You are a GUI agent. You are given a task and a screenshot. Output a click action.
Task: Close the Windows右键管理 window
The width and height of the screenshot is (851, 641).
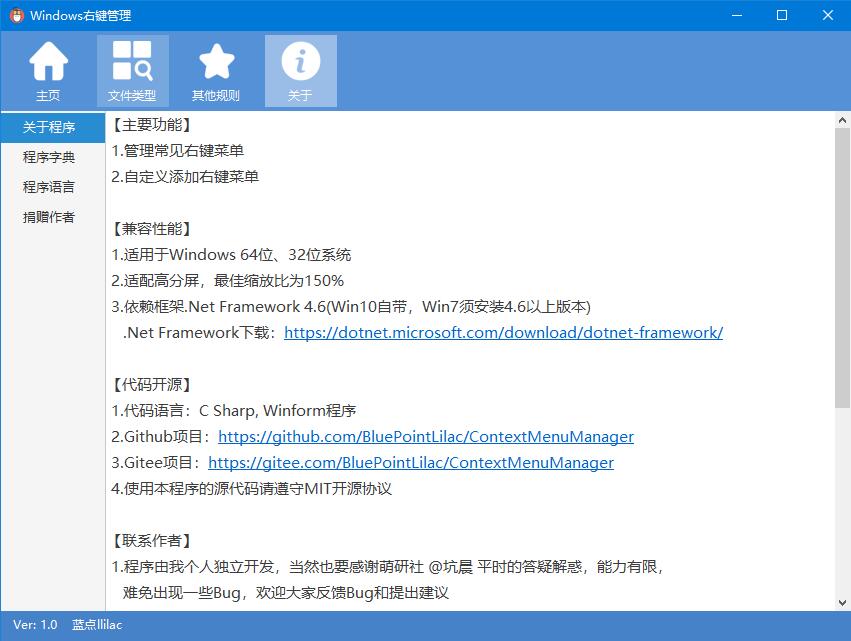(x=828, y=15)
